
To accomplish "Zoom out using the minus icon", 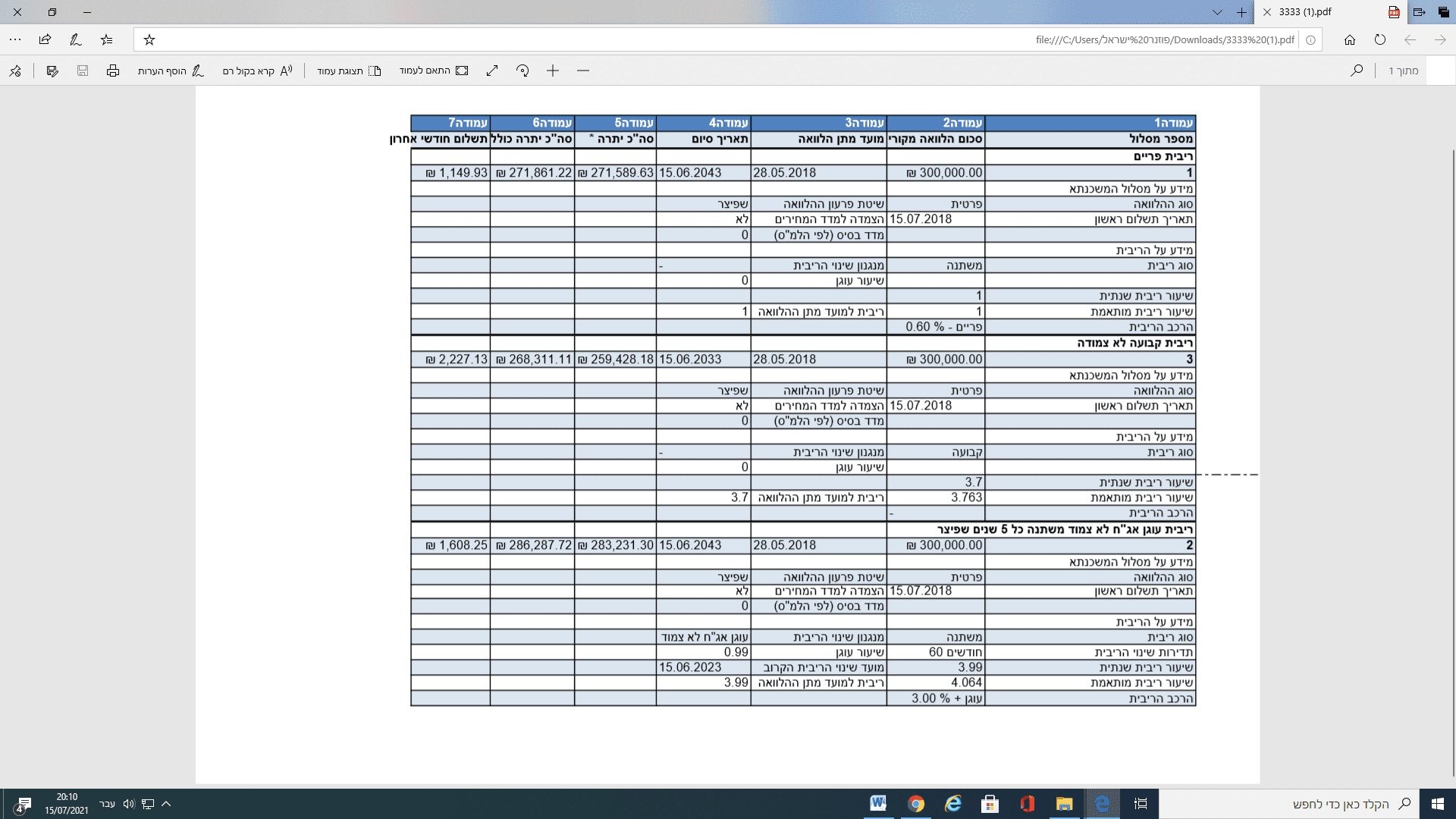I will tap(583, 71).
